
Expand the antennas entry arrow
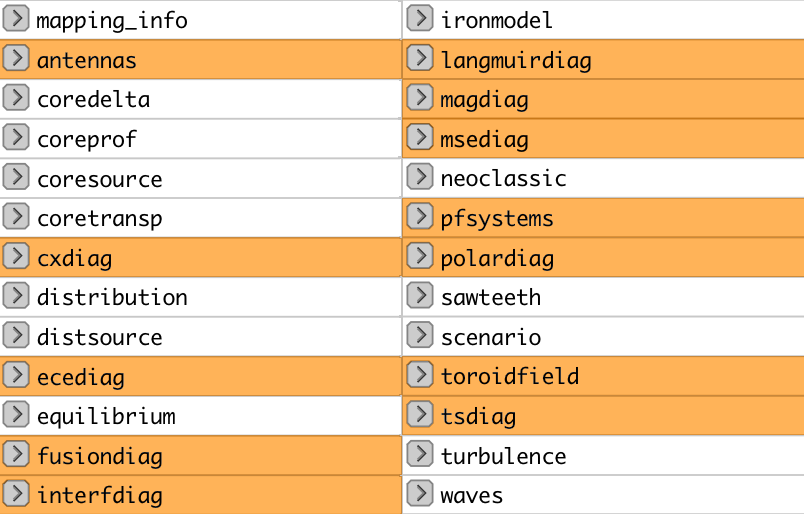point(16,58)
